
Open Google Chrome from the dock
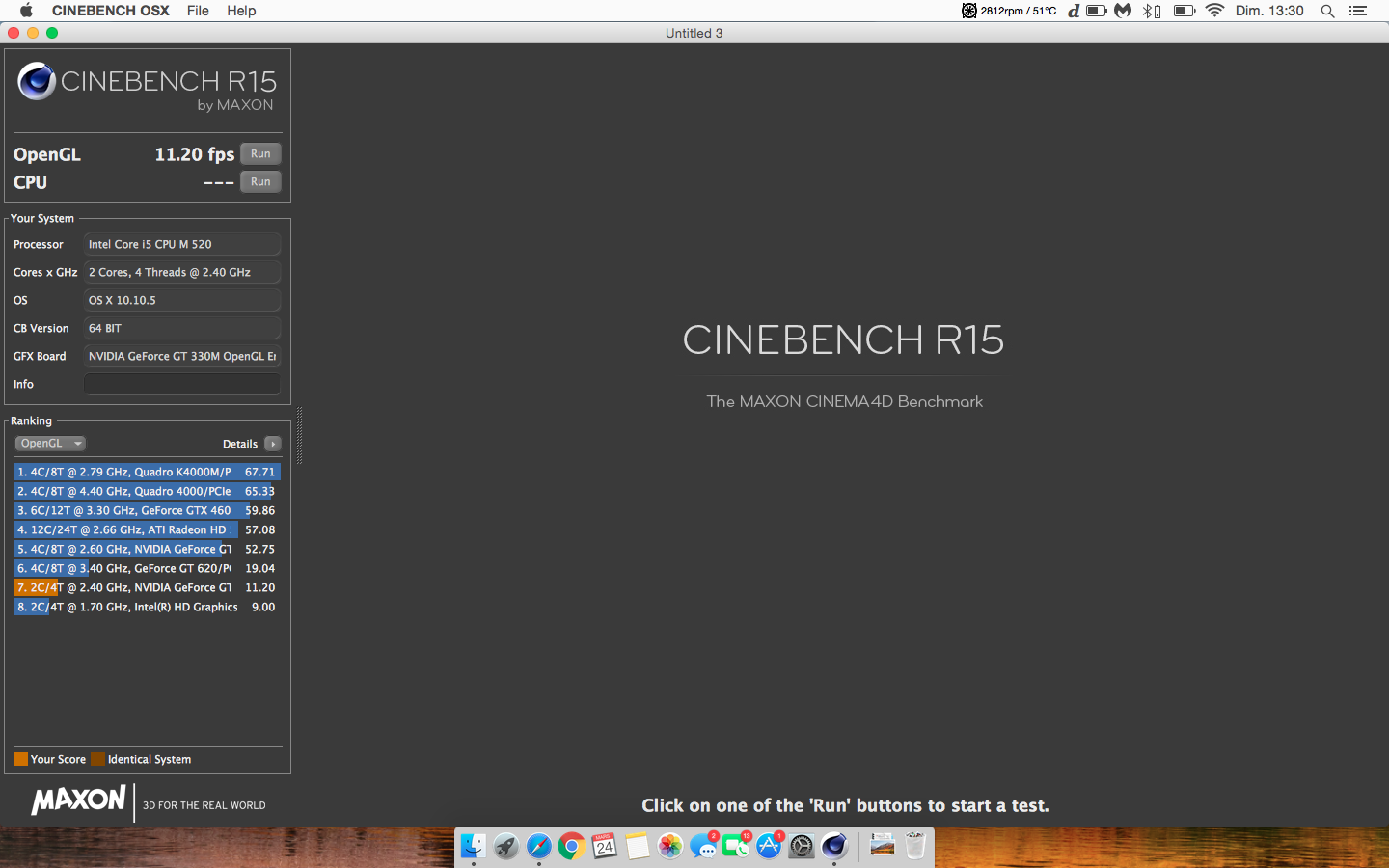571,847
